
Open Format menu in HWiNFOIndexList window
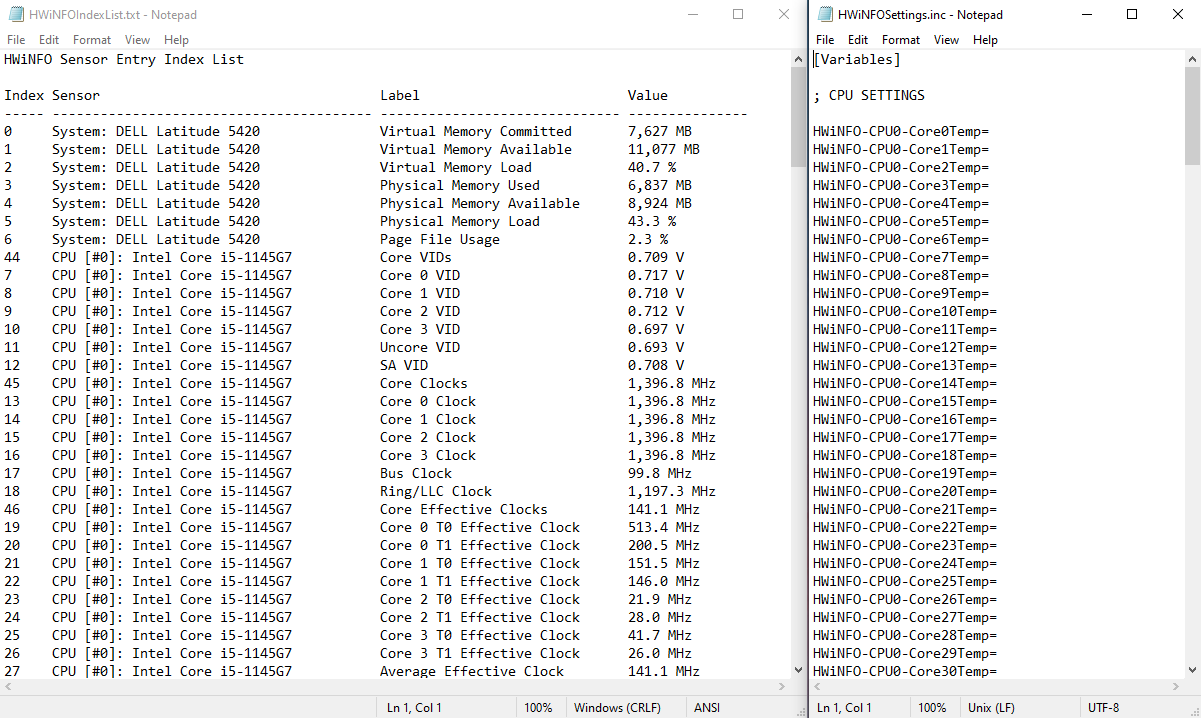click(92, 40)
